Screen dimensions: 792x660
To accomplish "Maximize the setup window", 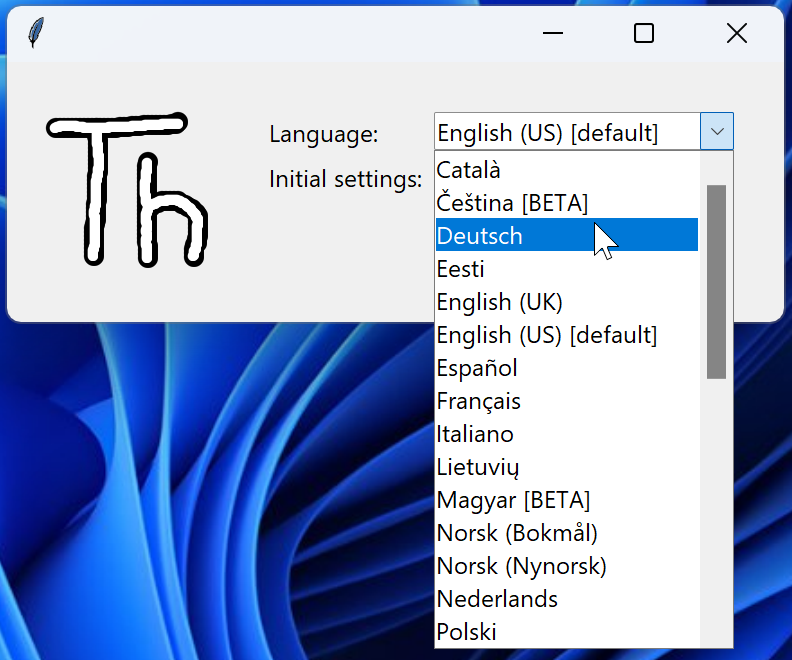I will tap(644, 33).
